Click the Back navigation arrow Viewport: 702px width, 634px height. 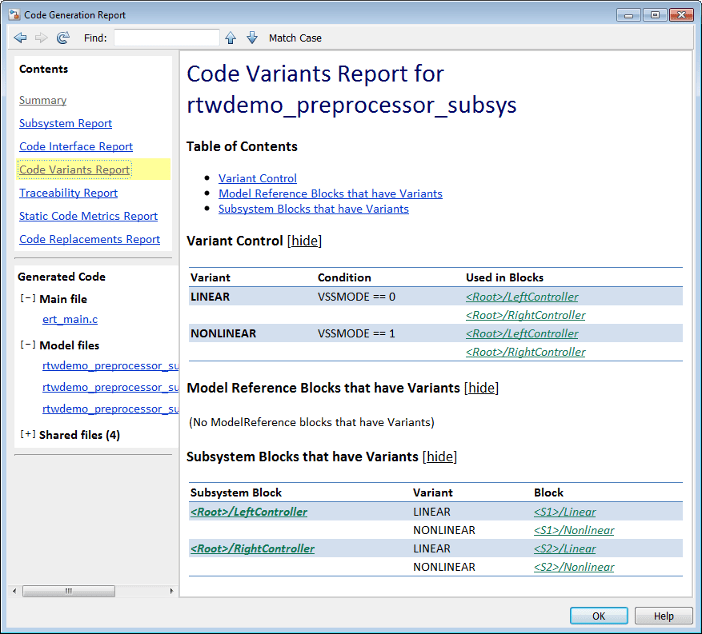pos(21,38)
